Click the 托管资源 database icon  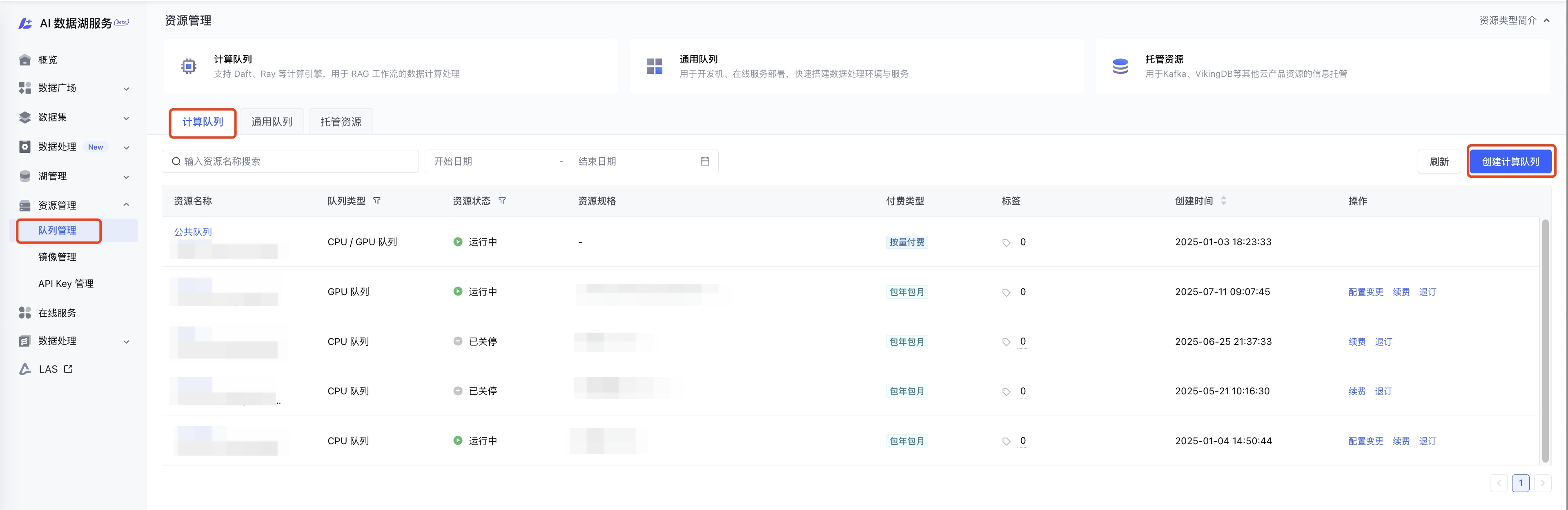(x=1120, y=66)
